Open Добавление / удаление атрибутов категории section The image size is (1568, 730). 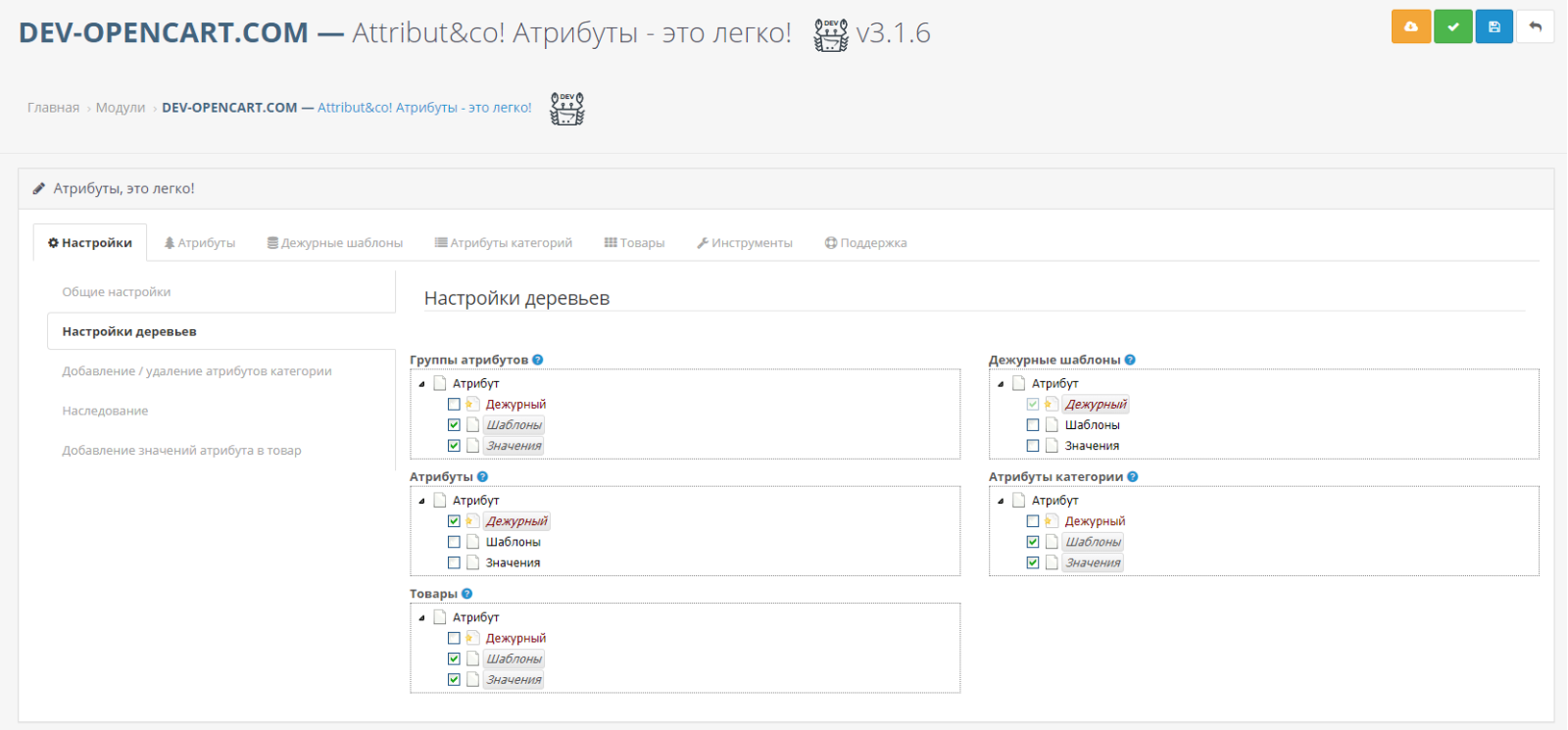click(x=221, y=371)
